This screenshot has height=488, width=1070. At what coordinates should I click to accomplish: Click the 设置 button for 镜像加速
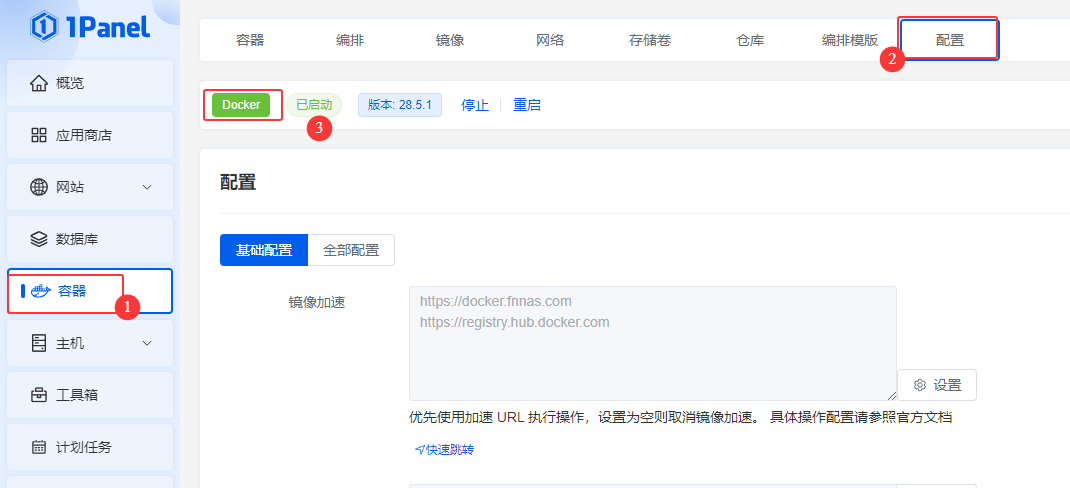pyautogui.click(x=937, y=385)
